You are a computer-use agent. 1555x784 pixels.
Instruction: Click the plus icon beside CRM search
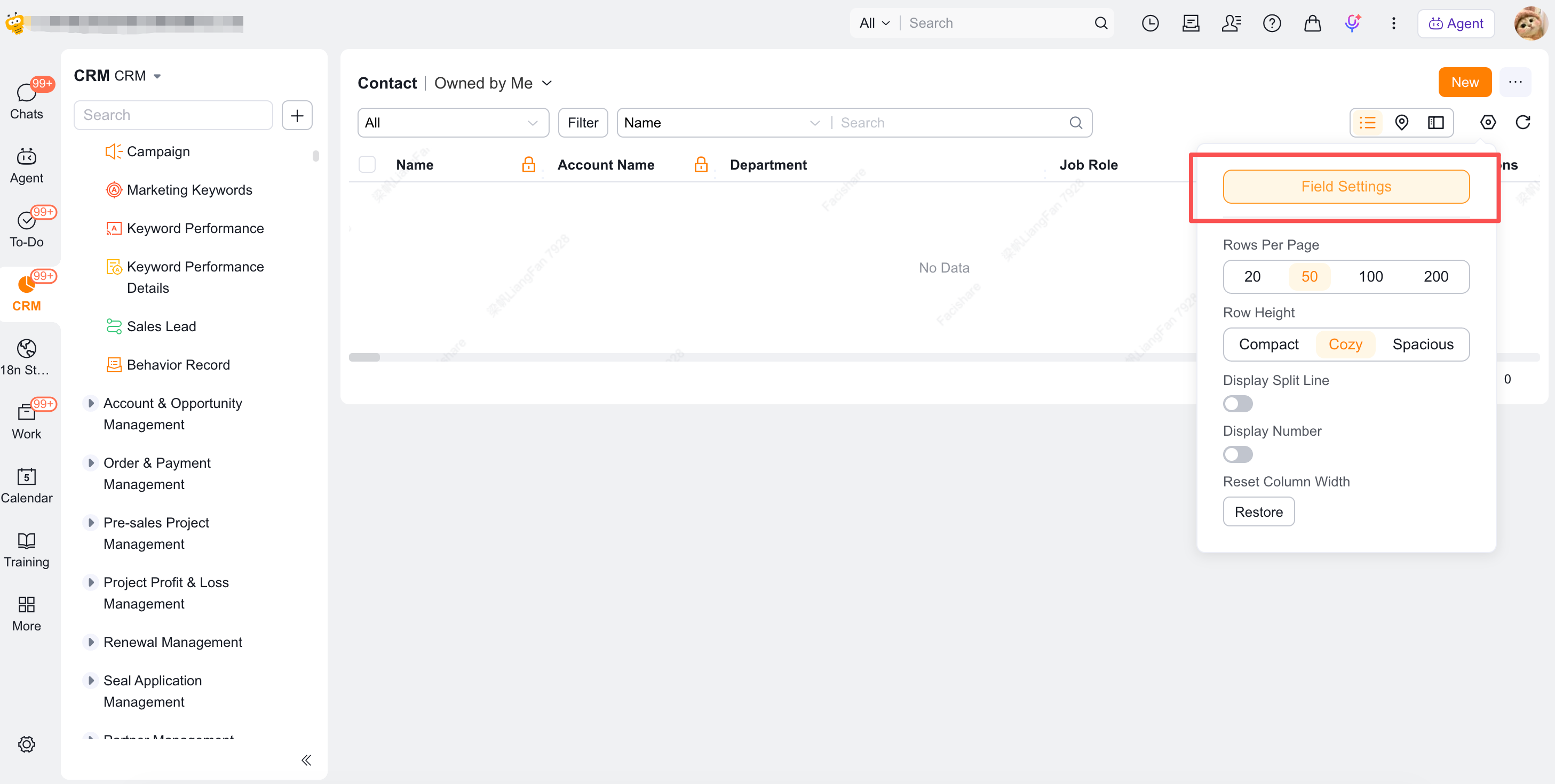tap(297, 115)
